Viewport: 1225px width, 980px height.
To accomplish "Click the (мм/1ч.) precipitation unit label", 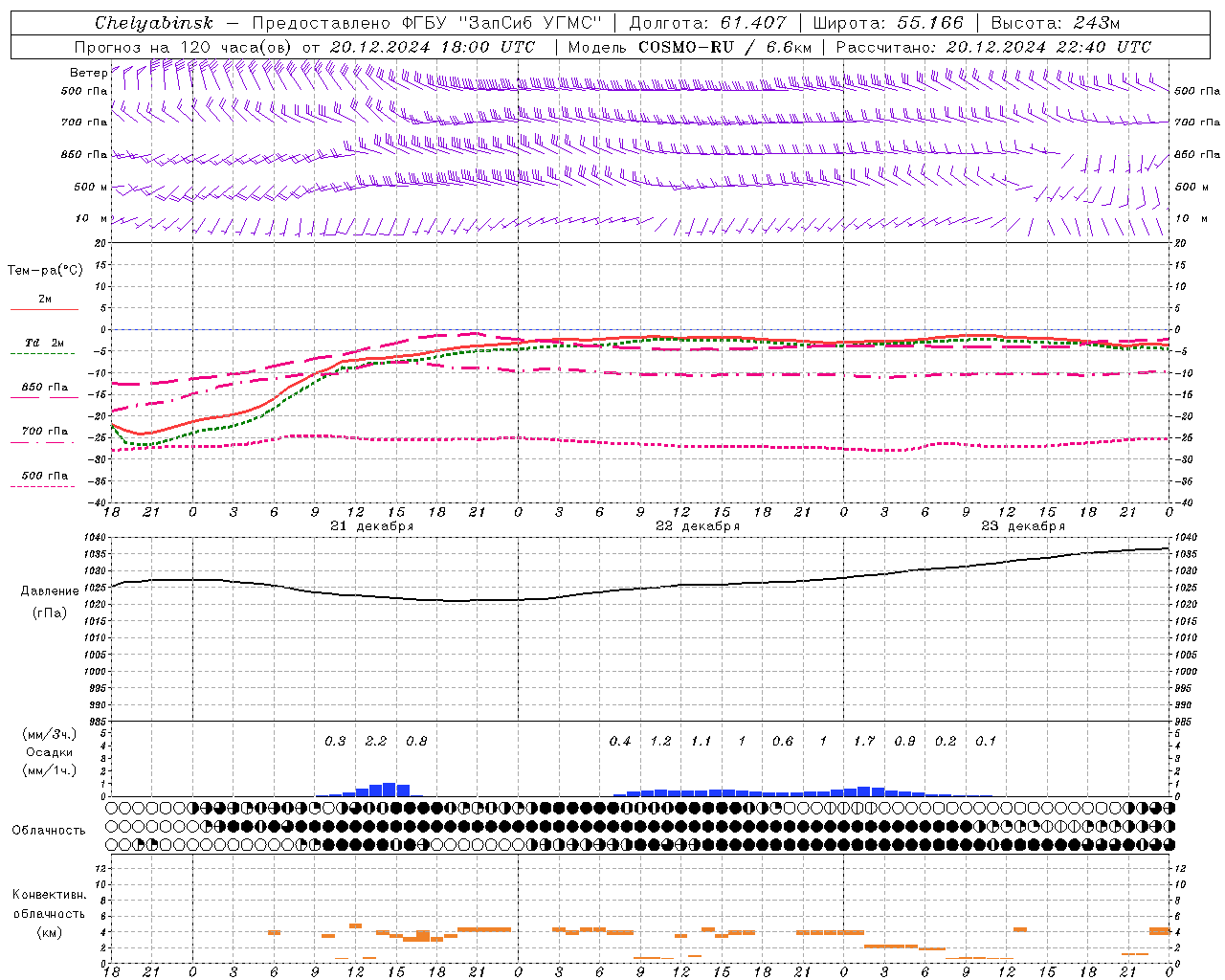I will tap(50, 770).
